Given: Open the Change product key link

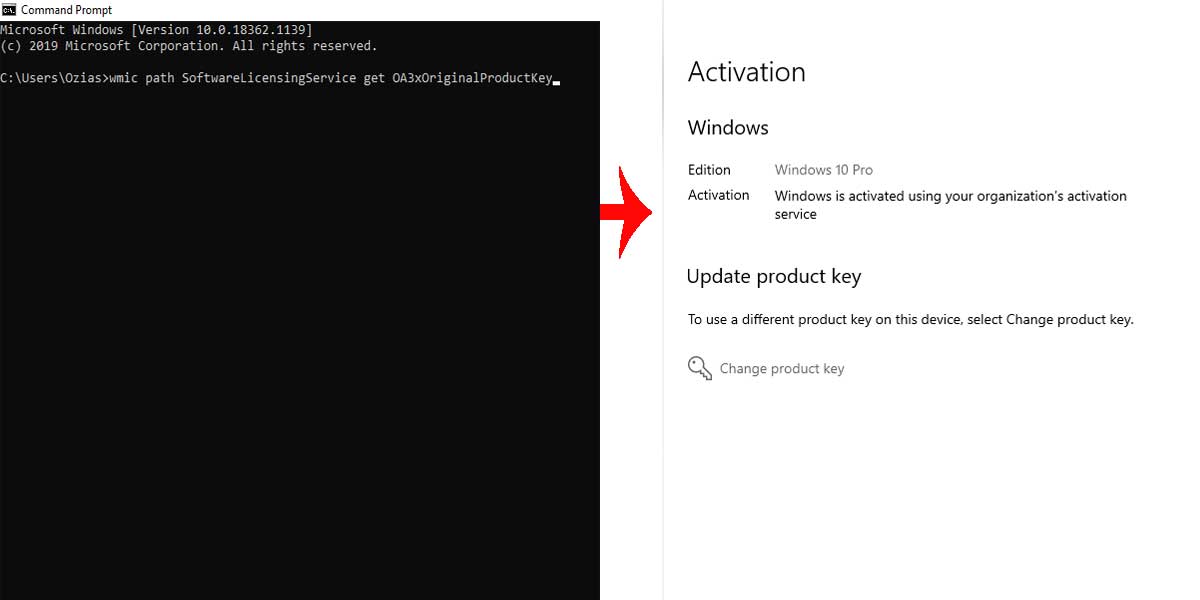Looking at the screenshot, I should (781, 369).
